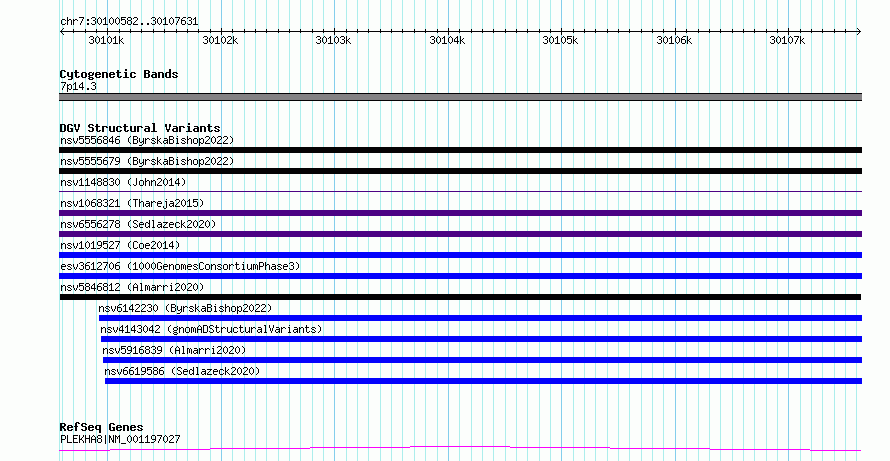Open variant nsv6142230 (ByrskaBishop2022) label
Screen dimensions: 890x461
point(185,308)
